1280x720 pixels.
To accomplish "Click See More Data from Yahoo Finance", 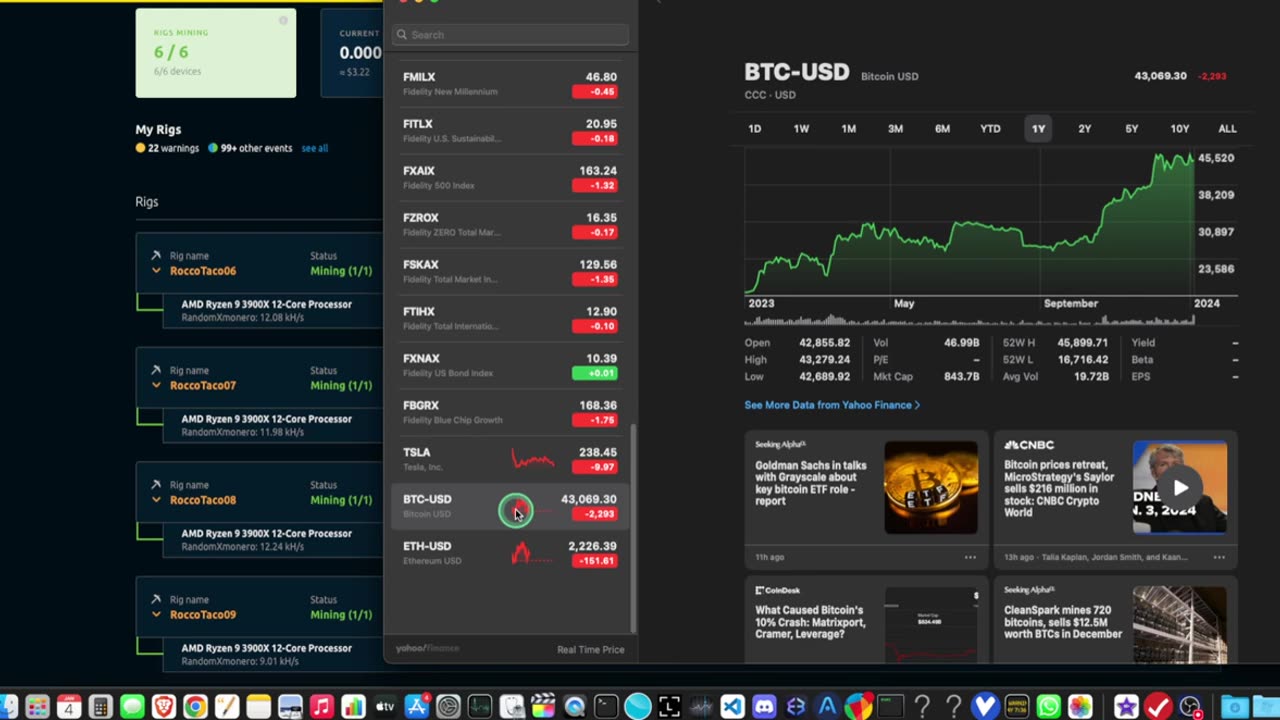I will (832, 405).
